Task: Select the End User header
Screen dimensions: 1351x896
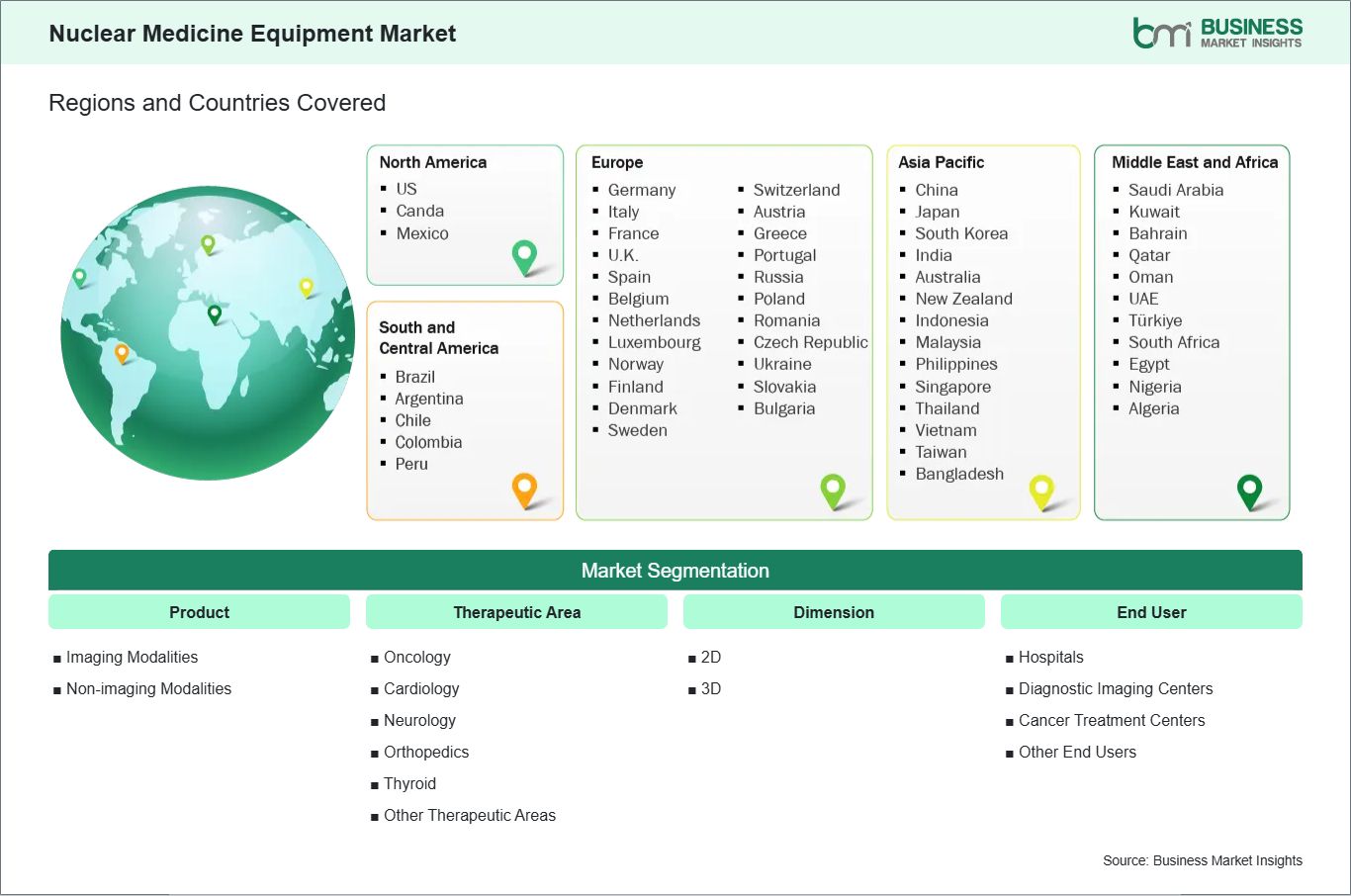Action: tap(1151, 612)
